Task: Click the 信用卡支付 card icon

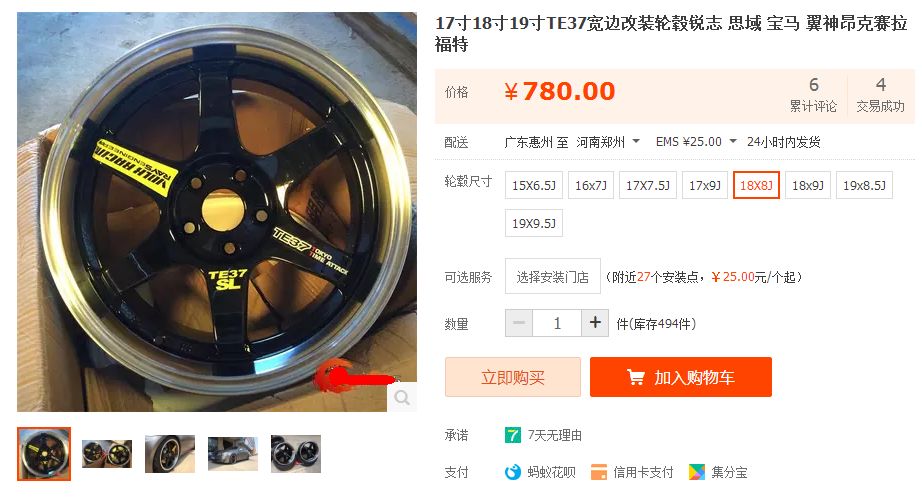Action: coord(599,472)
